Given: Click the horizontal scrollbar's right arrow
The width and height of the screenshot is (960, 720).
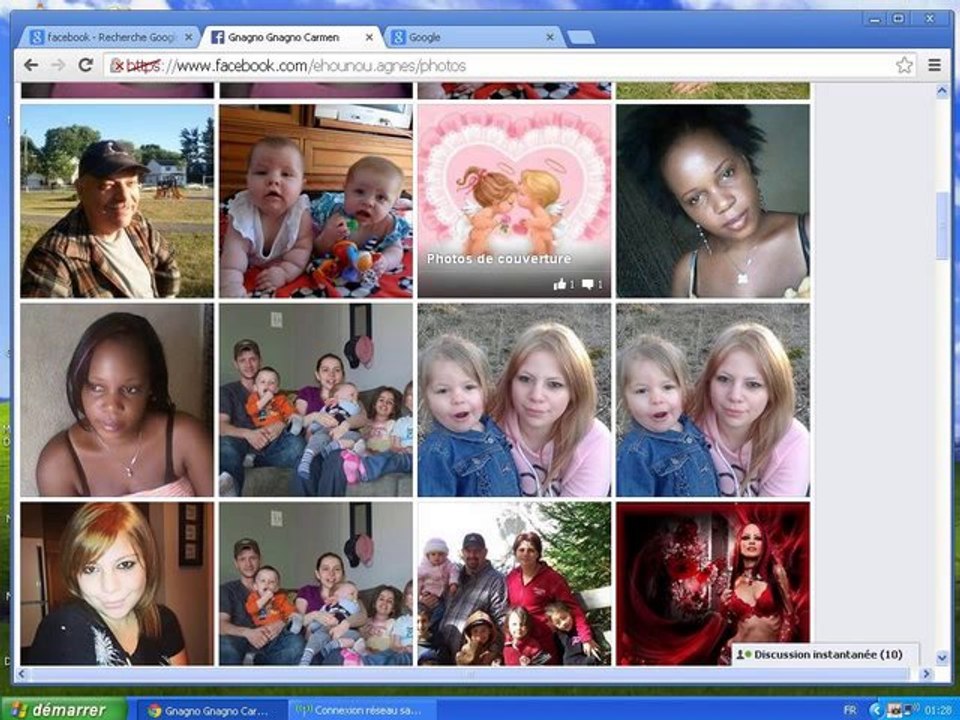Looking at the screenshot, I should click(x=926, y=674).
